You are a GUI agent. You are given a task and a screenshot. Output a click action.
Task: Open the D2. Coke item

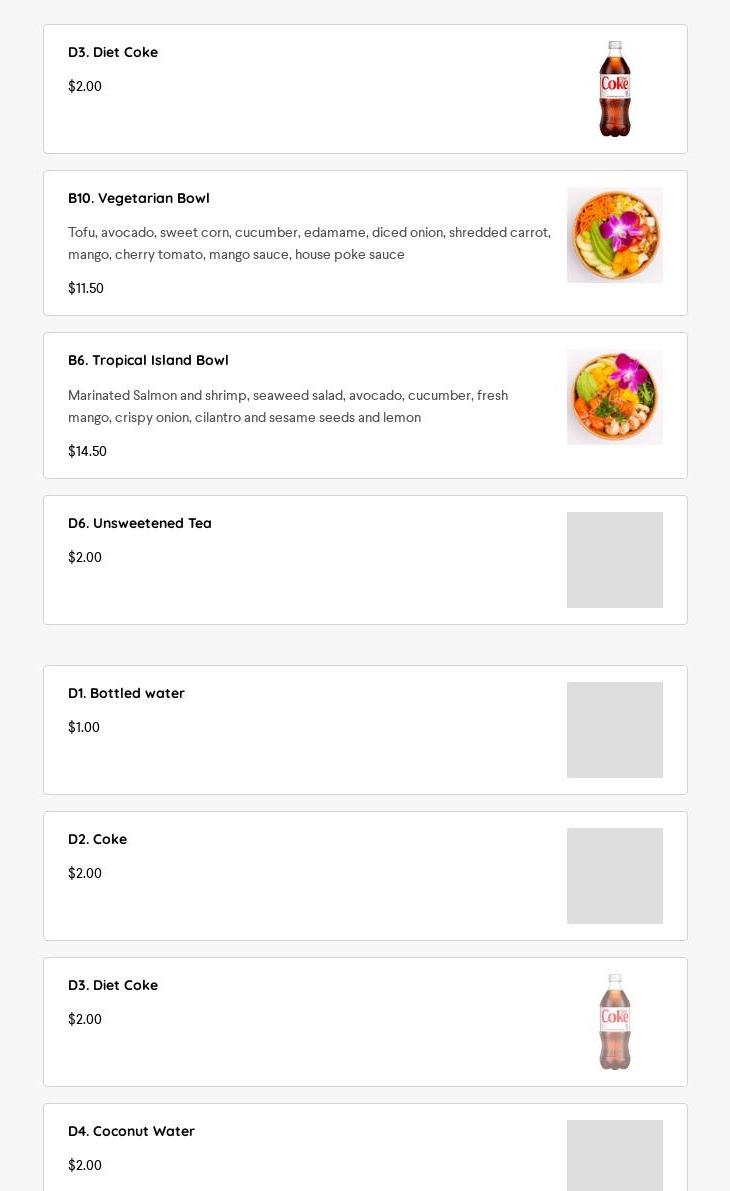[97, 839]
